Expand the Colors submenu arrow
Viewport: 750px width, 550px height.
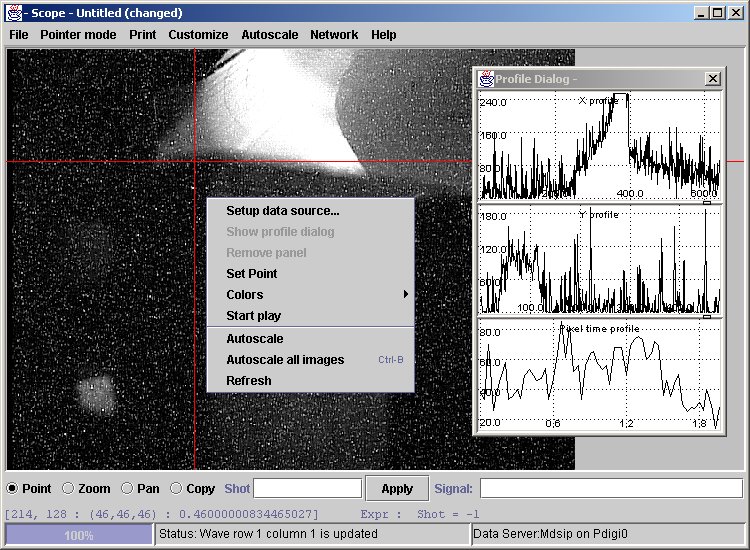click(405, 294)
